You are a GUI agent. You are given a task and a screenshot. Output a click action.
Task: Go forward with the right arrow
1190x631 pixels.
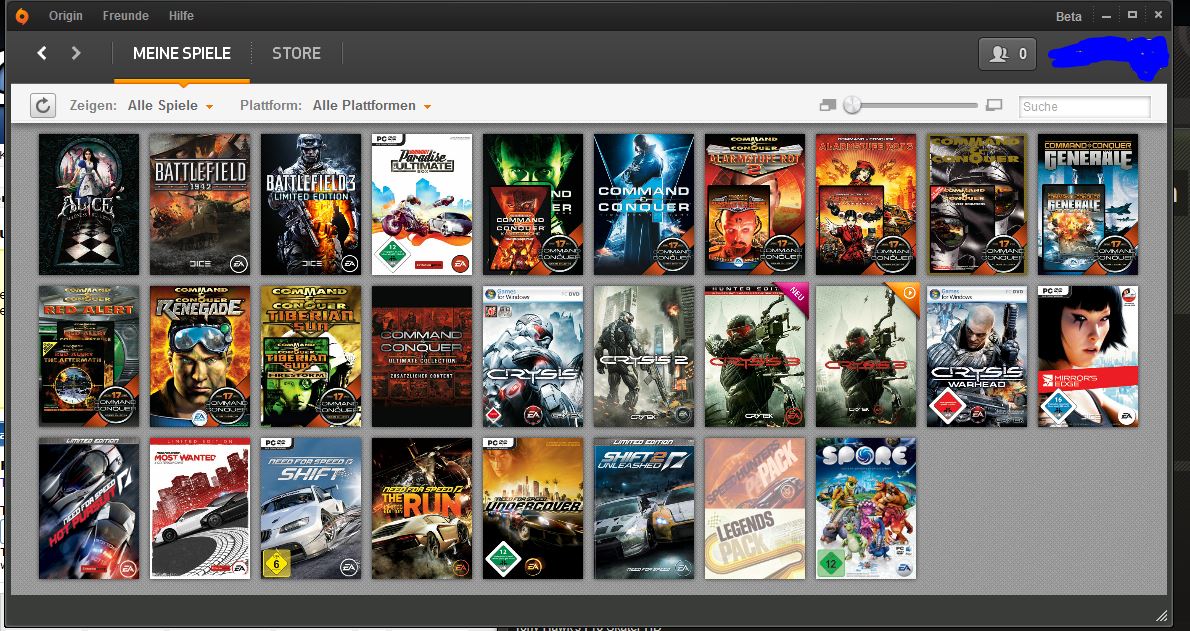coord(75,52)
